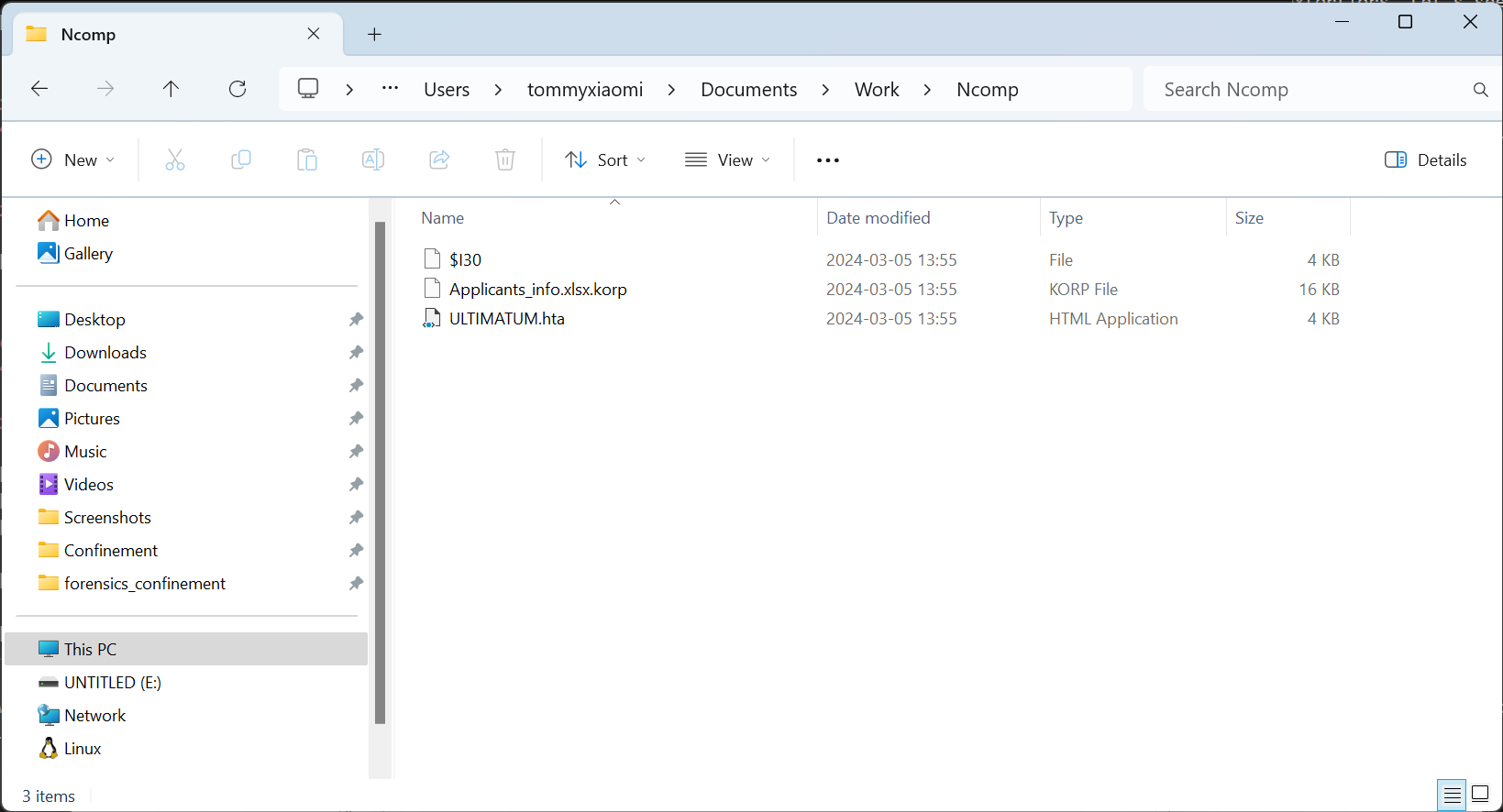Open the See more toolbar menu
This screenshot has height=812, width=1503.
(827, 160)
